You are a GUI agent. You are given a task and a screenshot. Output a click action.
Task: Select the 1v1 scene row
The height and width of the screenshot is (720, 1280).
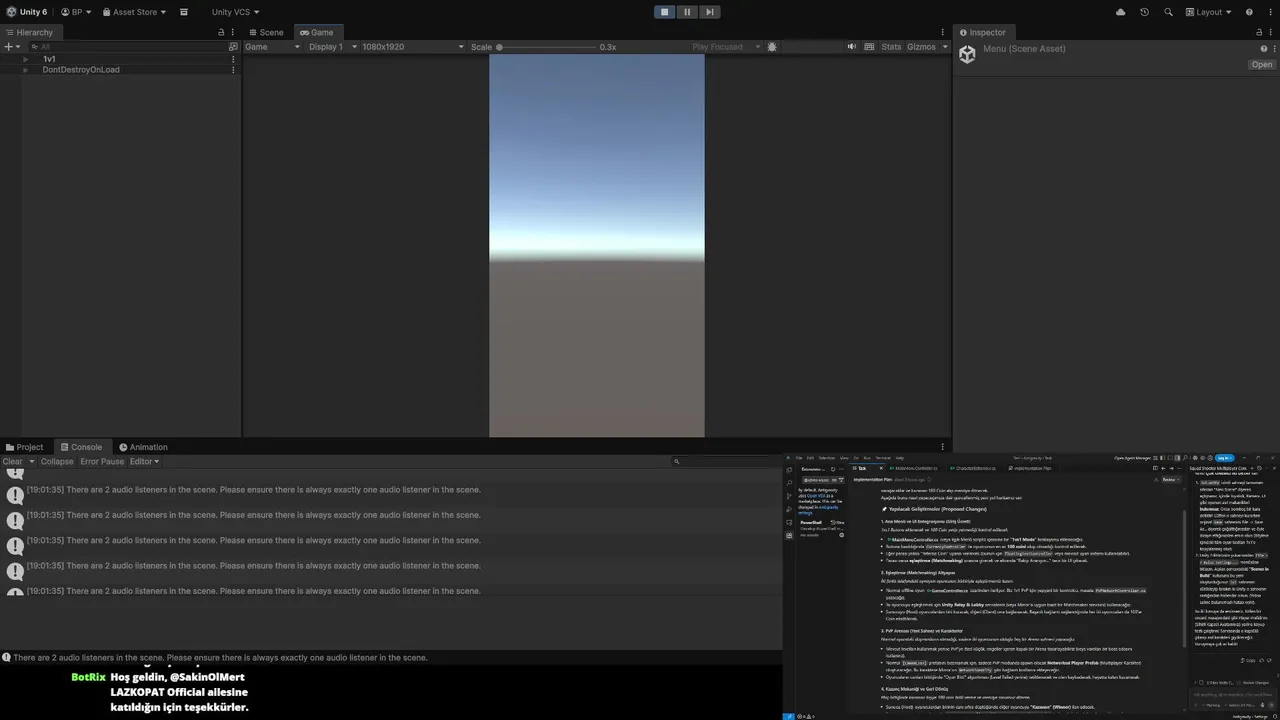120,59
